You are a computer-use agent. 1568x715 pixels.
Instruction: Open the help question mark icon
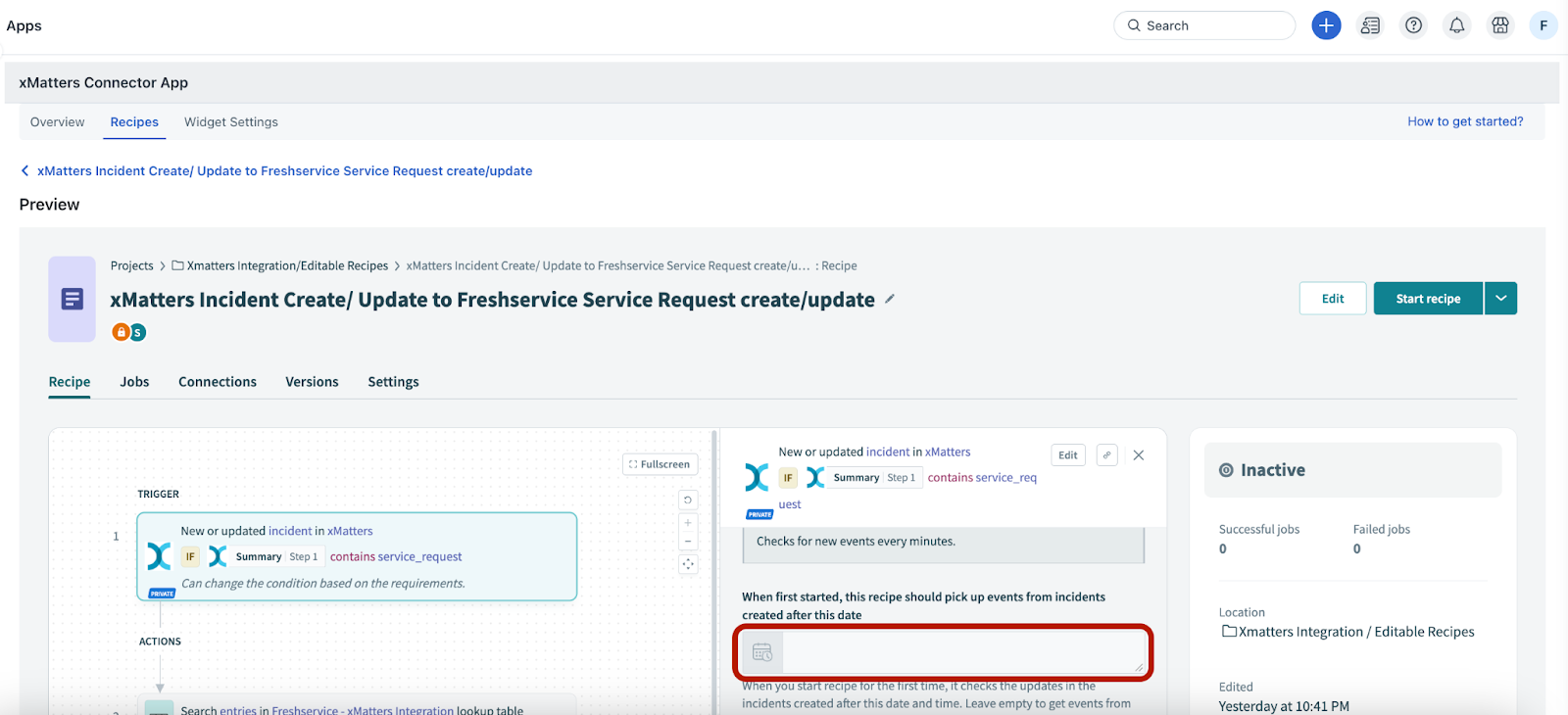(x=1413, y=25)
